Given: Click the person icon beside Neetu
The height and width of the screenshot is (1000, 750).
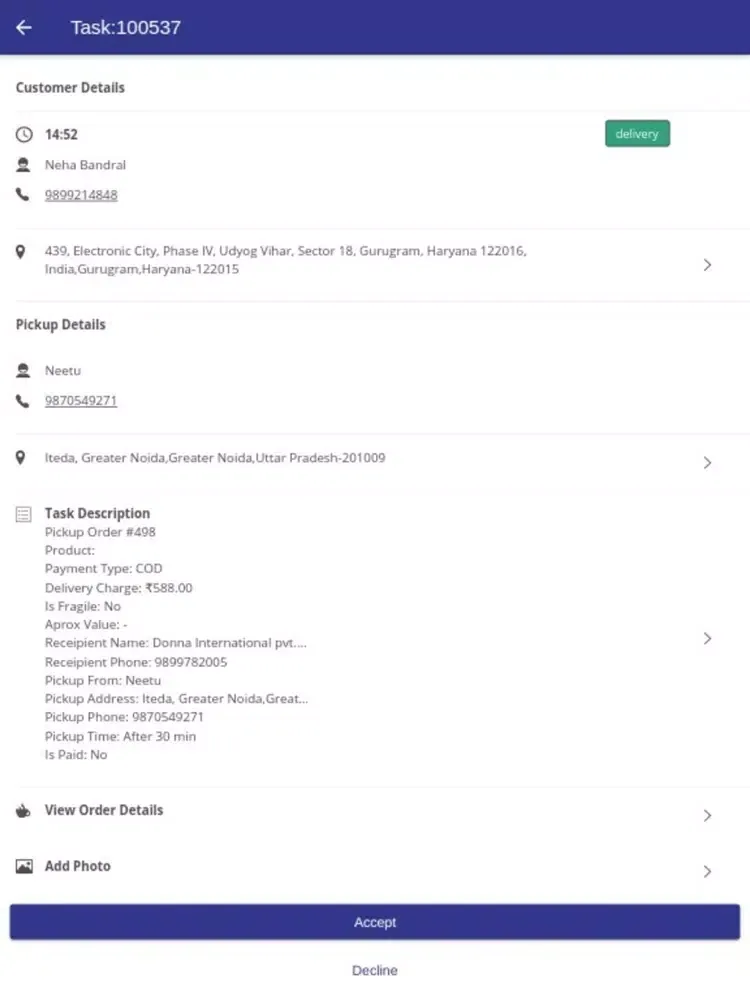Looking at the screenshot, I should (x=23, y=371).
